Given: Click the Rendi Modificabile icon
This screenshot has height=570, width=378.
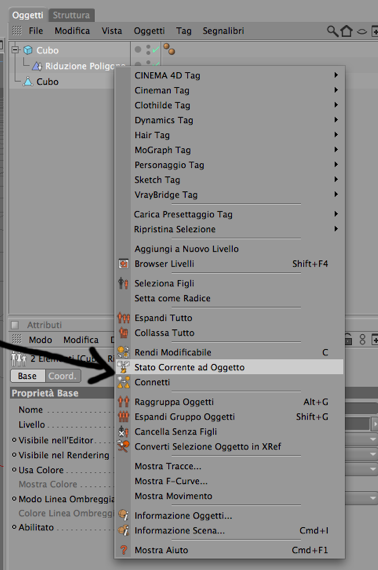Looking at the screenshot, I should [123, 352].
